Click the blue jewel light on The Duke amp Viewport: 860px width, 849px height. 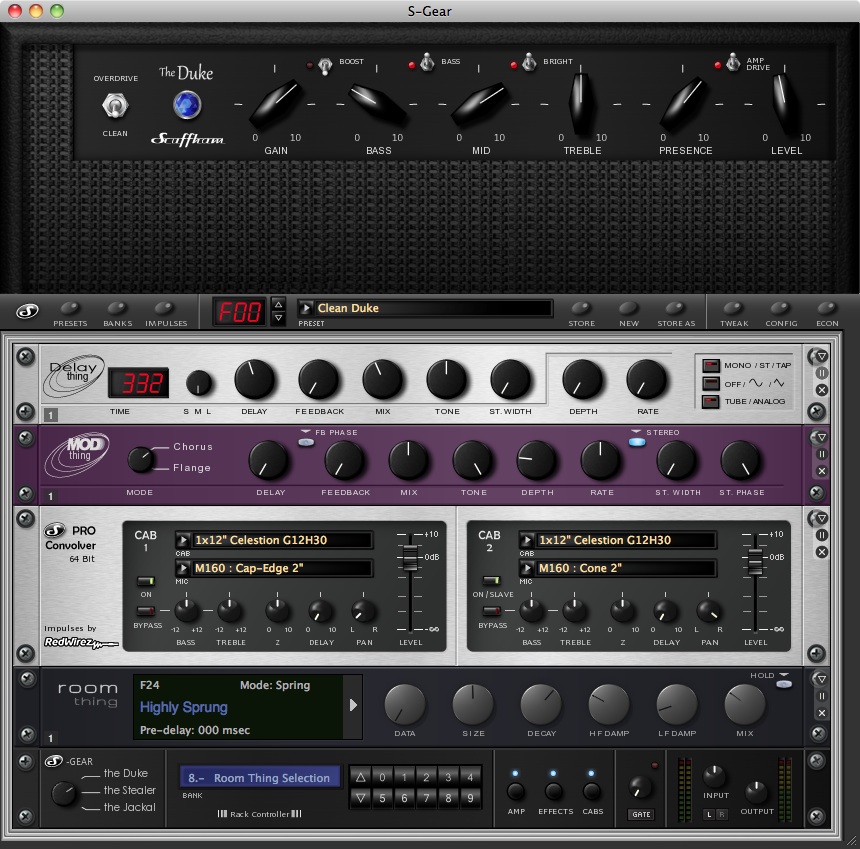[x=187, y=105]
